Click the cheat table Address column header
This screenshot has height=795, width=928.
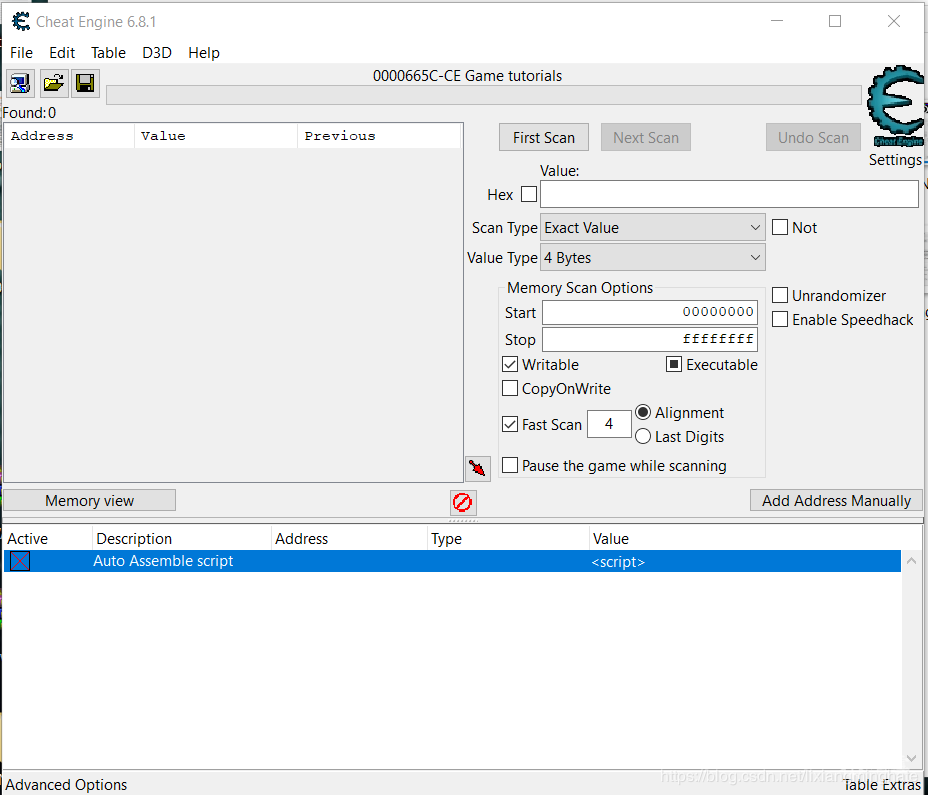349,539
